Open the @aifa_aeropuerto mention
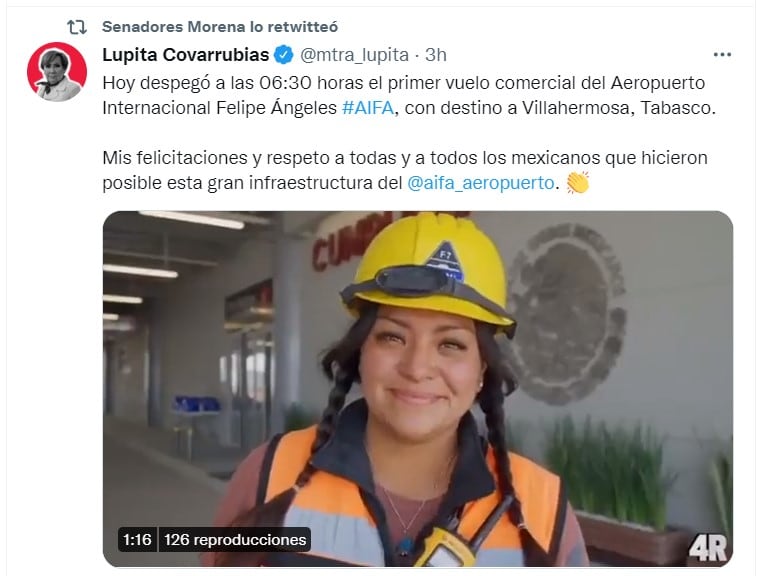 click(x=481, y=183)
